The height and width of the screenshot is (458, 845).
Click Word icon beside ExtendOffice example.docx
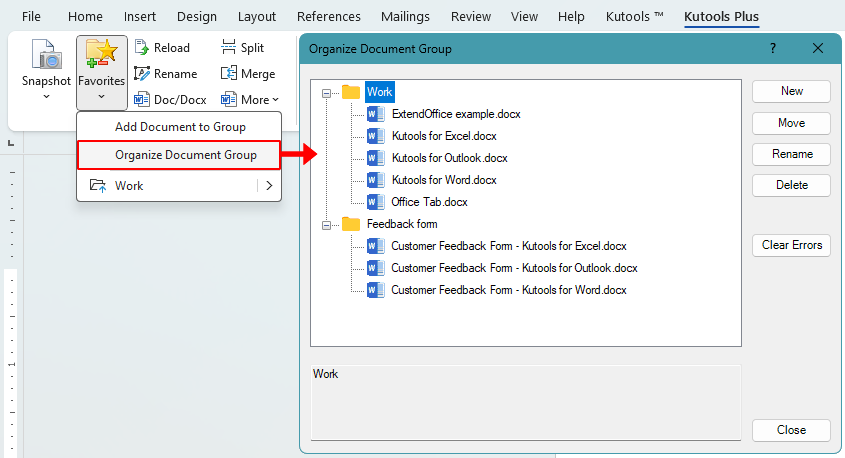pyautogui.click(x=376, y=114)
